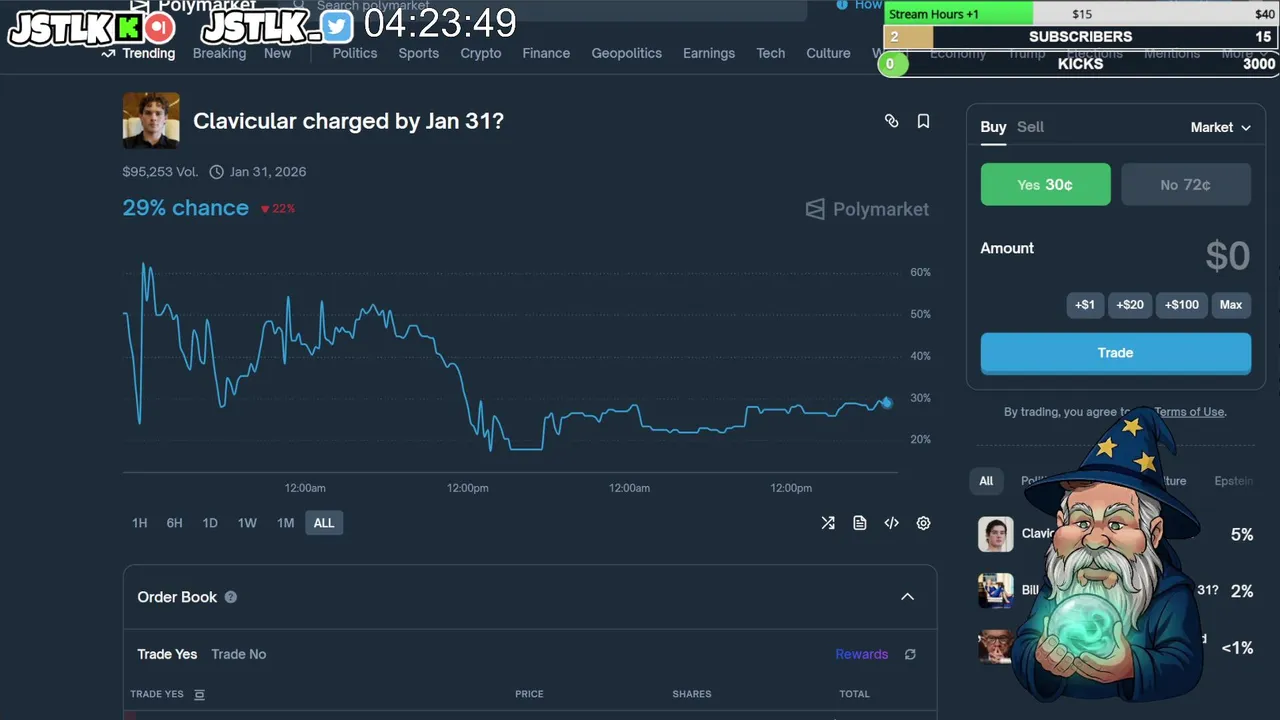Open the Rewards link

[862, 654]
